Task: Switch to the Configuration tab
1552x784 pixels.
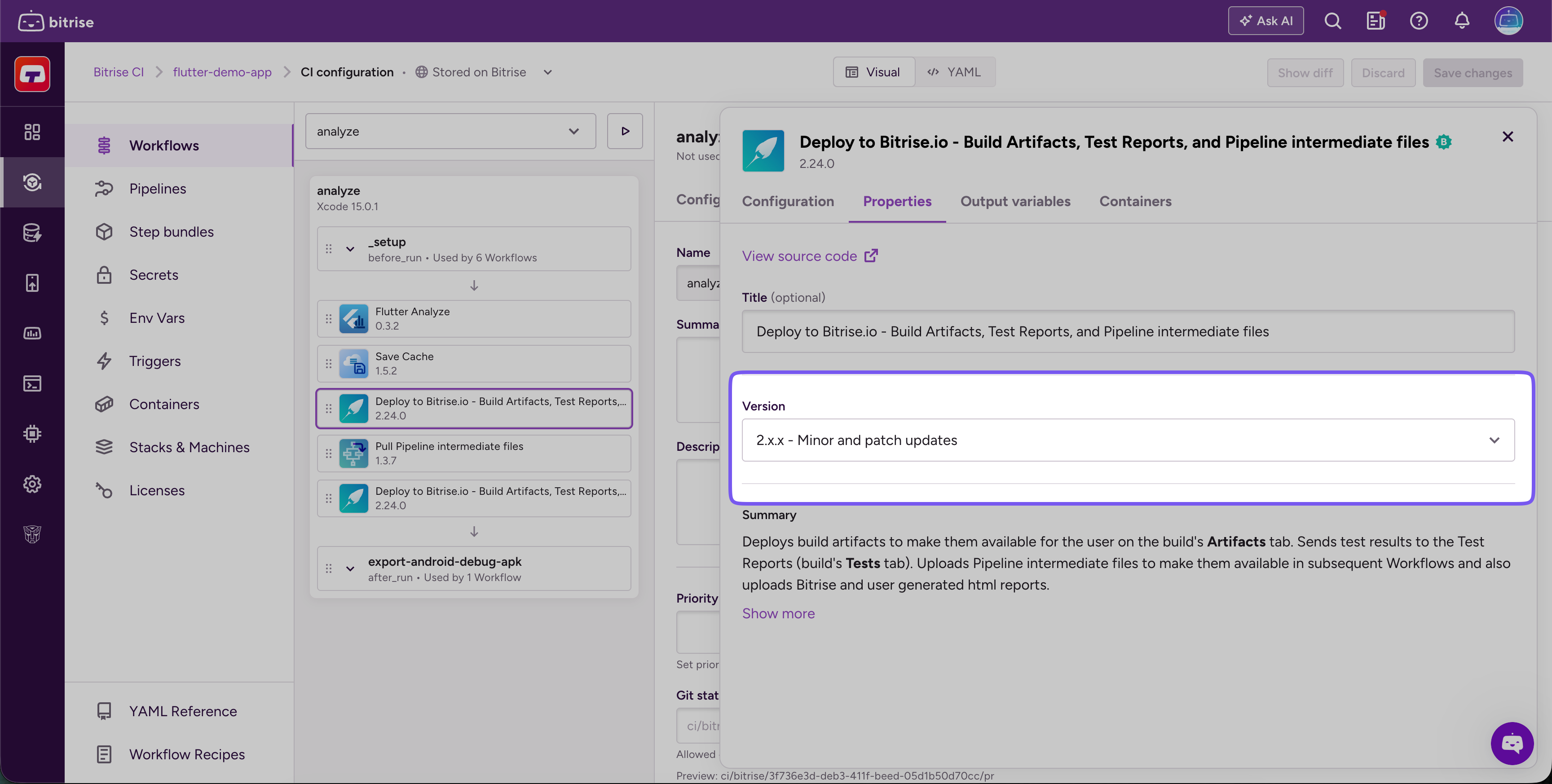Action: (x=788, y=201)
